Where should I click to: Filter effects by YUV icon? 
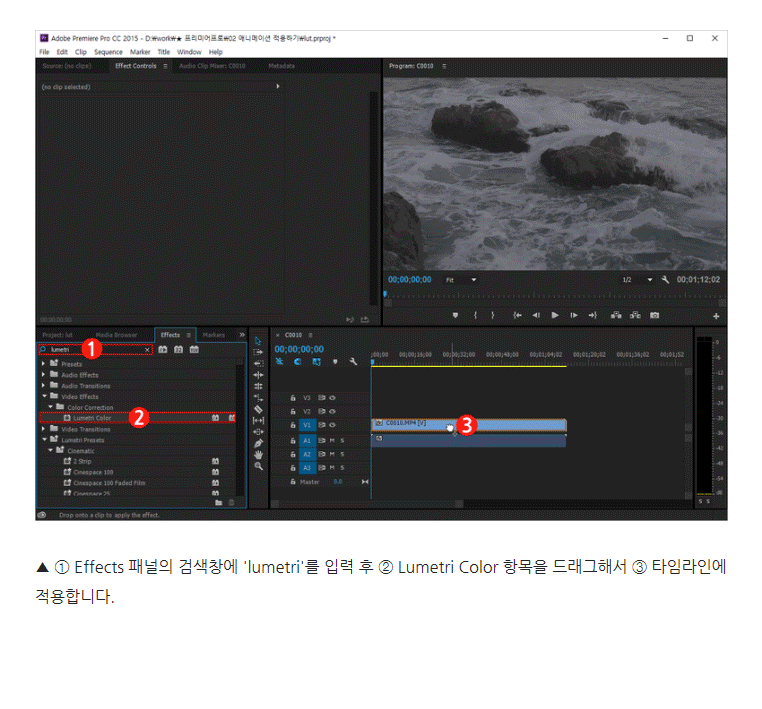click(194, 349)
